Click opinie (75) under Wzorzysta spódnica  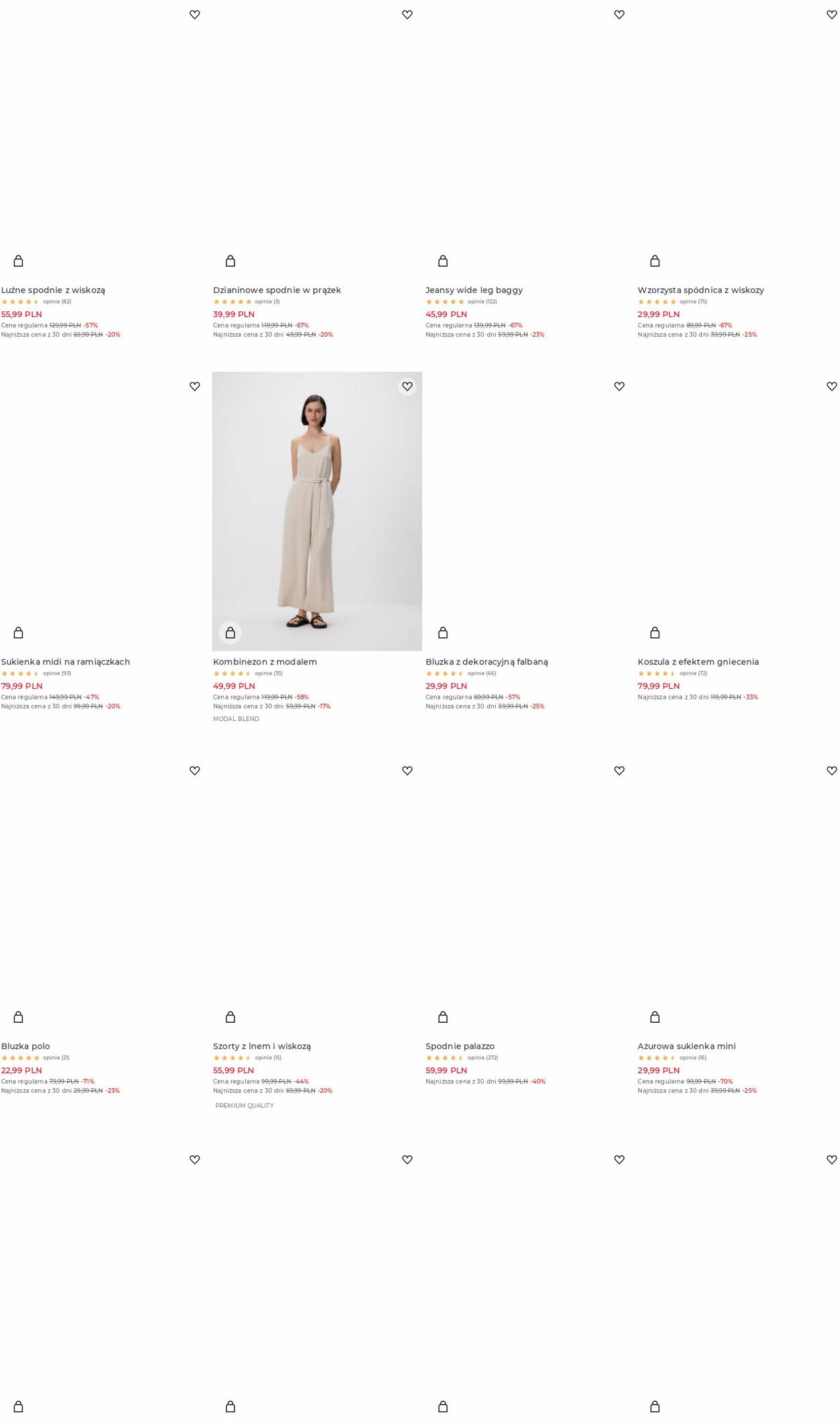point(693,302)
